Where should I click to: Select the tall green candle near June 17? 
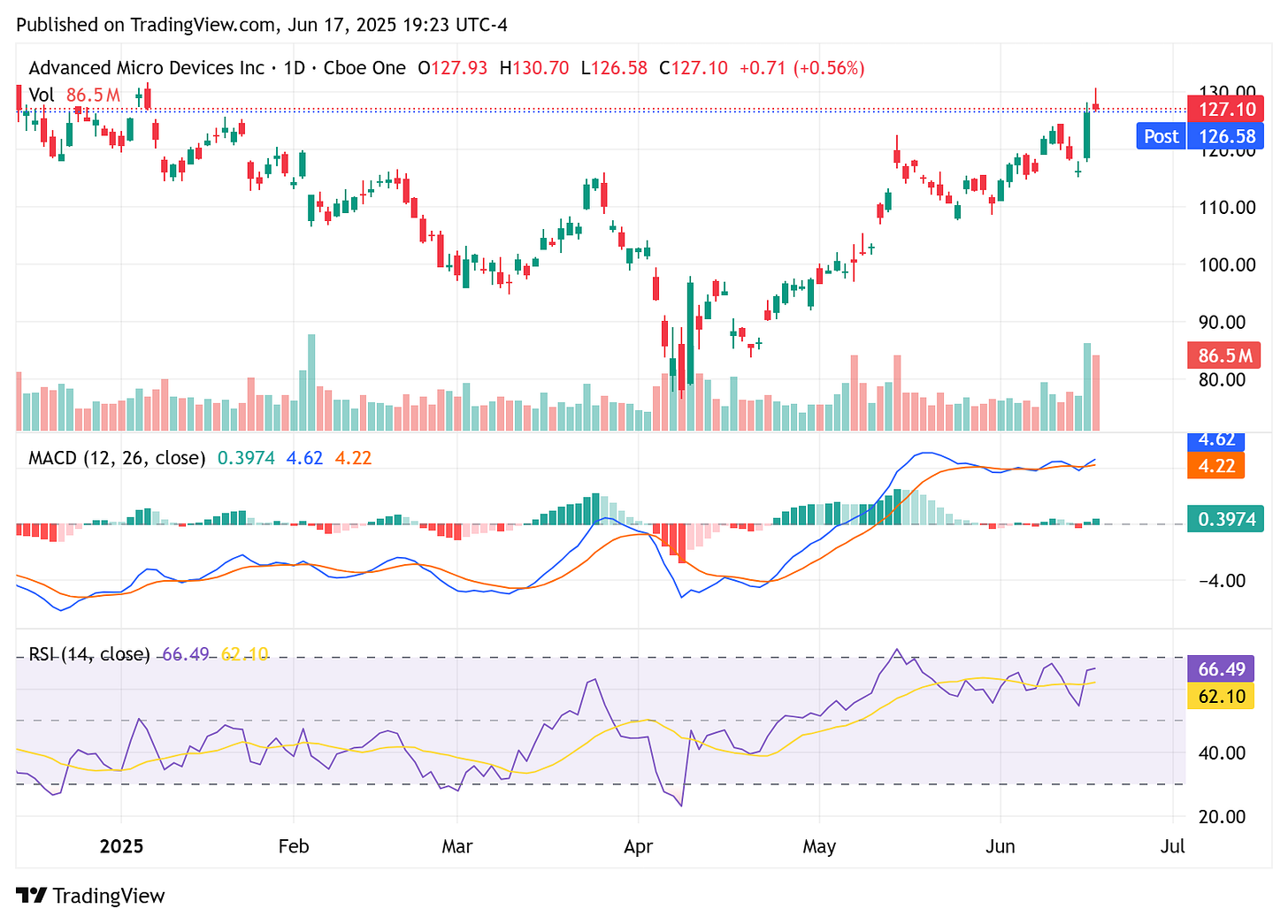coord(1086,133)
